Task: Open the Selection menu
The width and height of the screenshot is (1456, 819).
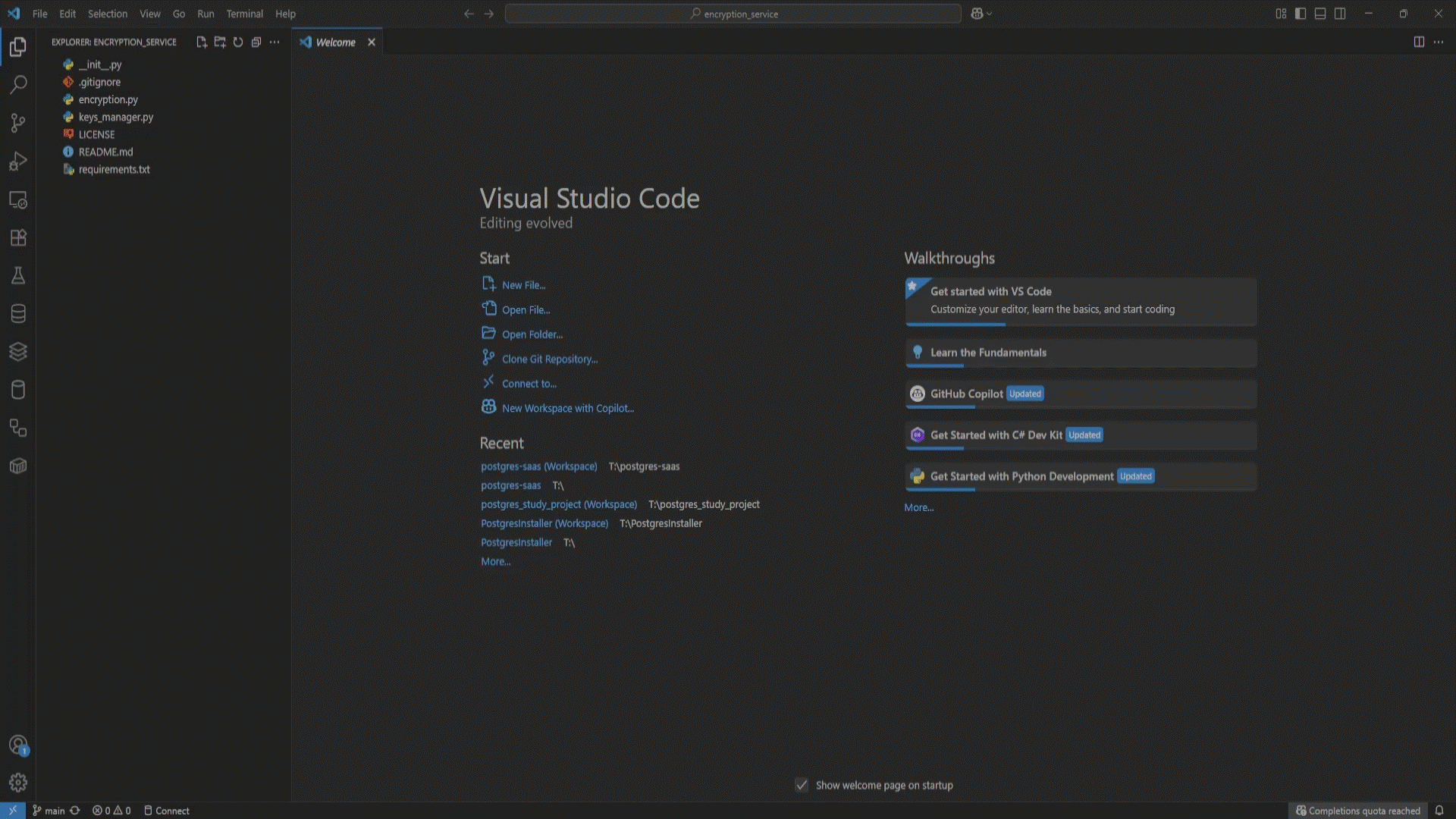Action: coord(108,14)
